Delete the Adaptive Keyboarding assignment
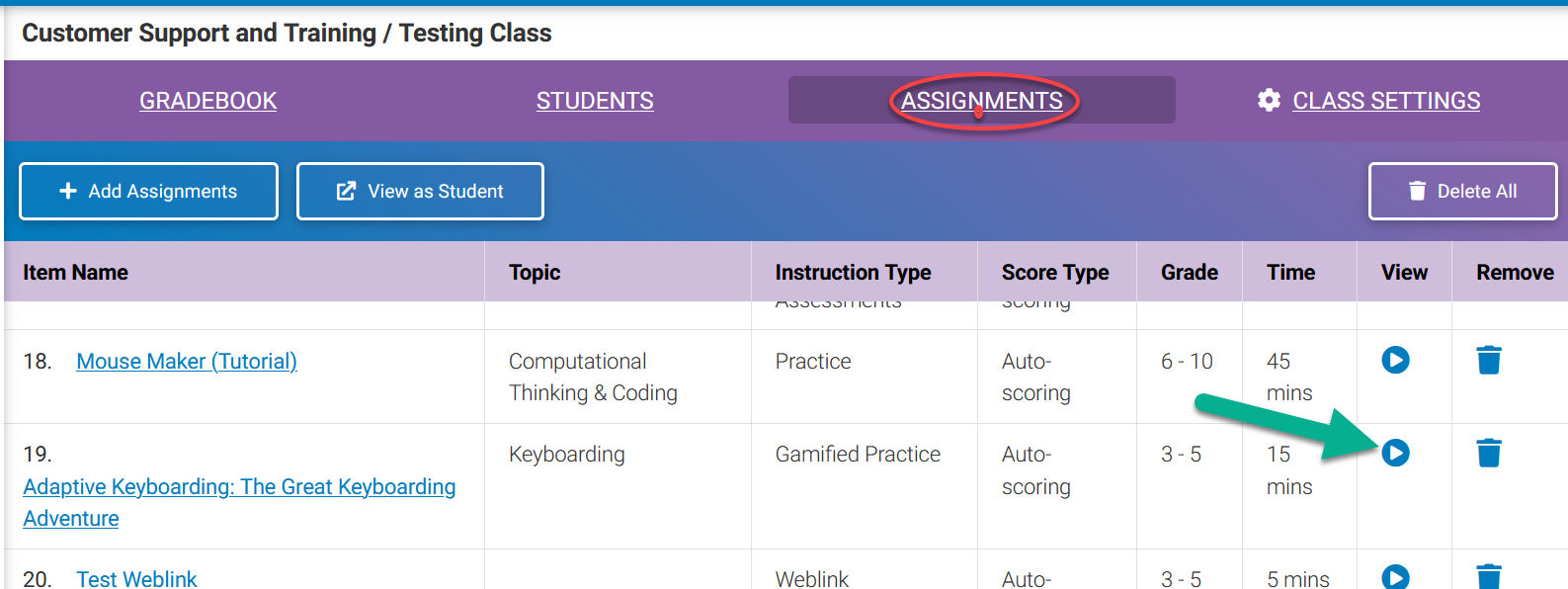This screenshot has height=589, width=1568. [x=1489, y=453]
